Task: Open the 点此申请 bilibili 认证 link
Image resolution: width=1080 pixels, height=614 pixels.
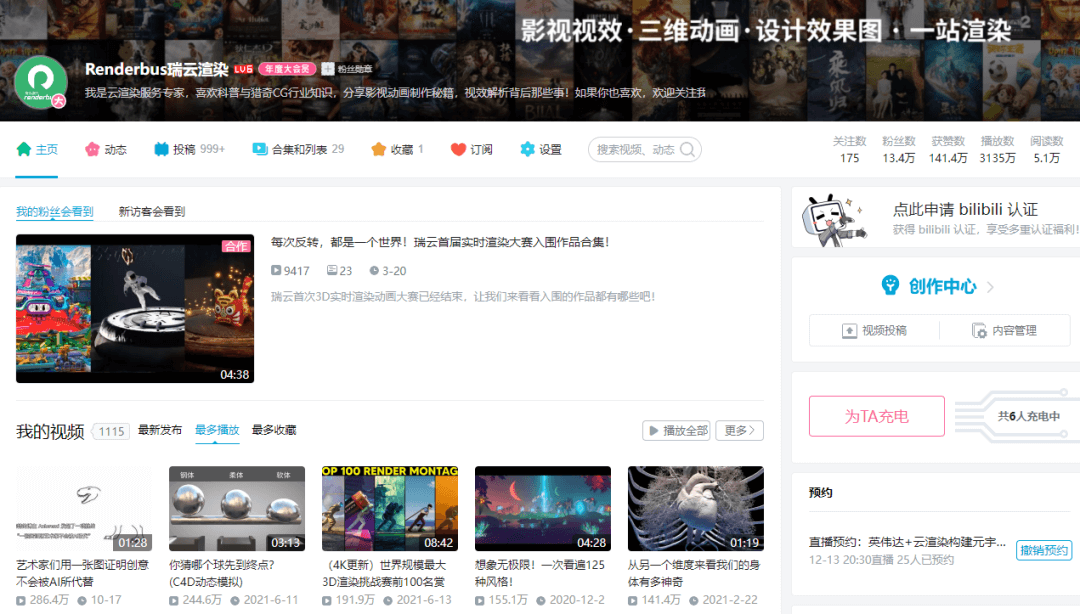Action: coord(965,211)
